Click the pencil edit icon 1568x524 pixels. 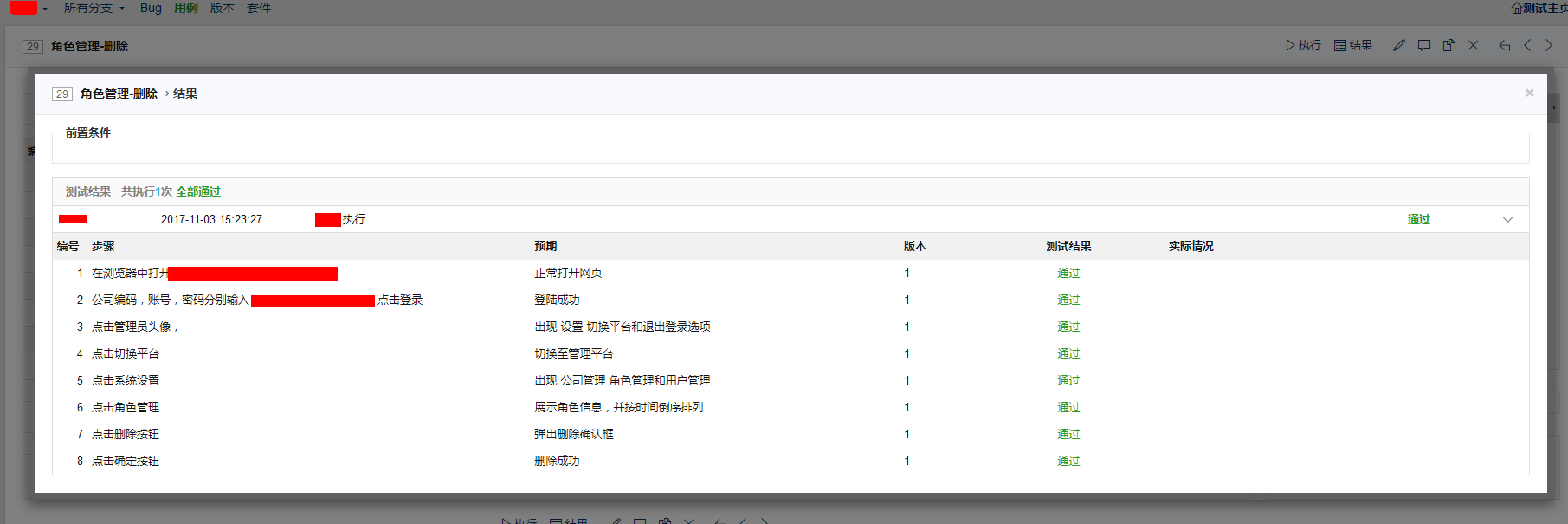1399,45
